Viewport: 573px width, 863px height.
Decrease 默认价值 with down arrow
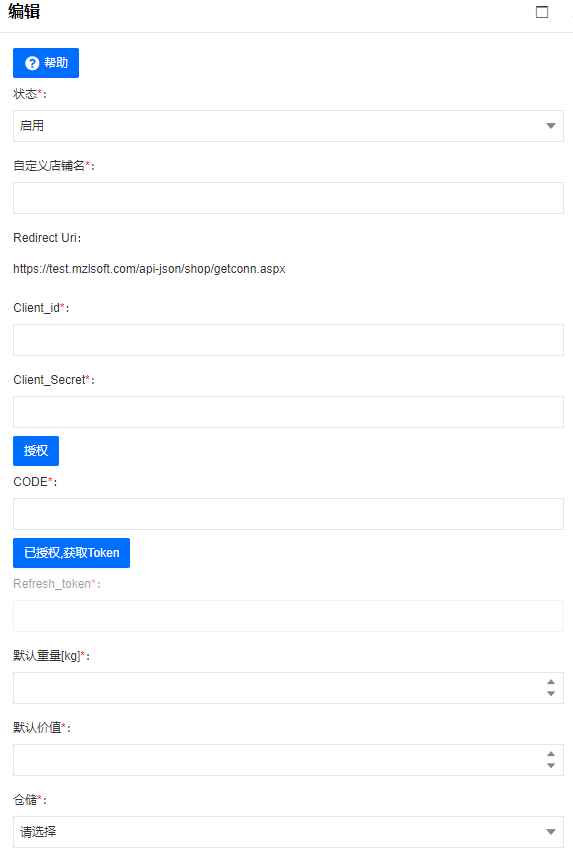click(551, 766)
